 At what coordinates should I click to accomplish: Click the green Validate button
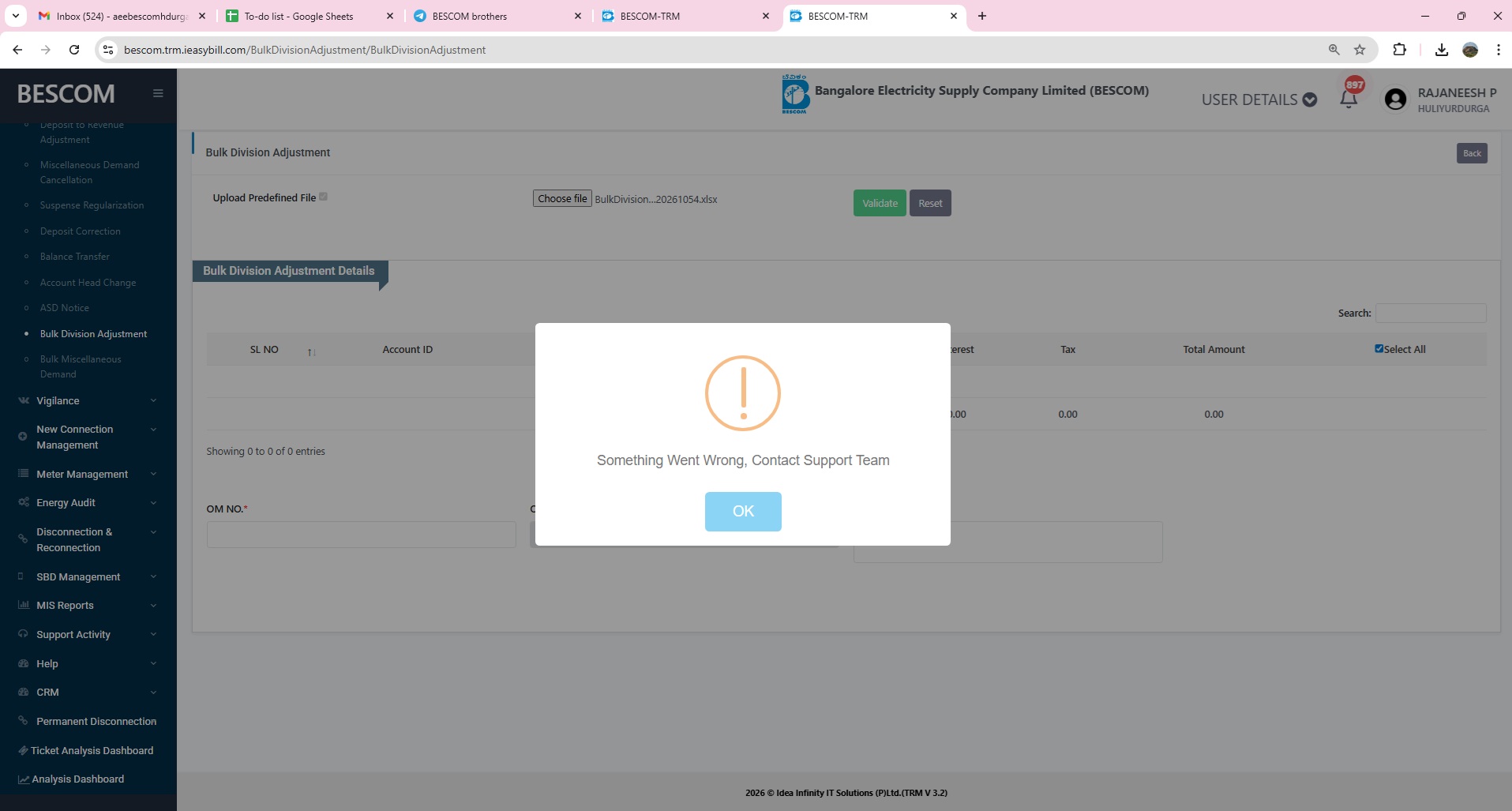click(880, 203)
